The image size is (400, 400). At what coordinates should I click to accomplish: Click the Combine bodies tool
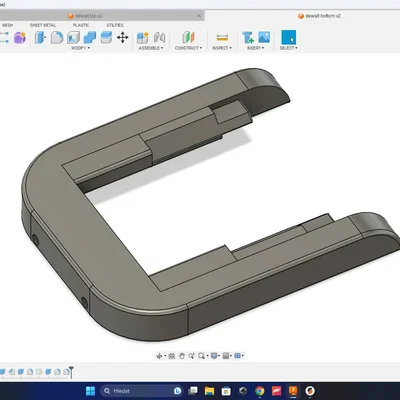[x=90, y=37]
